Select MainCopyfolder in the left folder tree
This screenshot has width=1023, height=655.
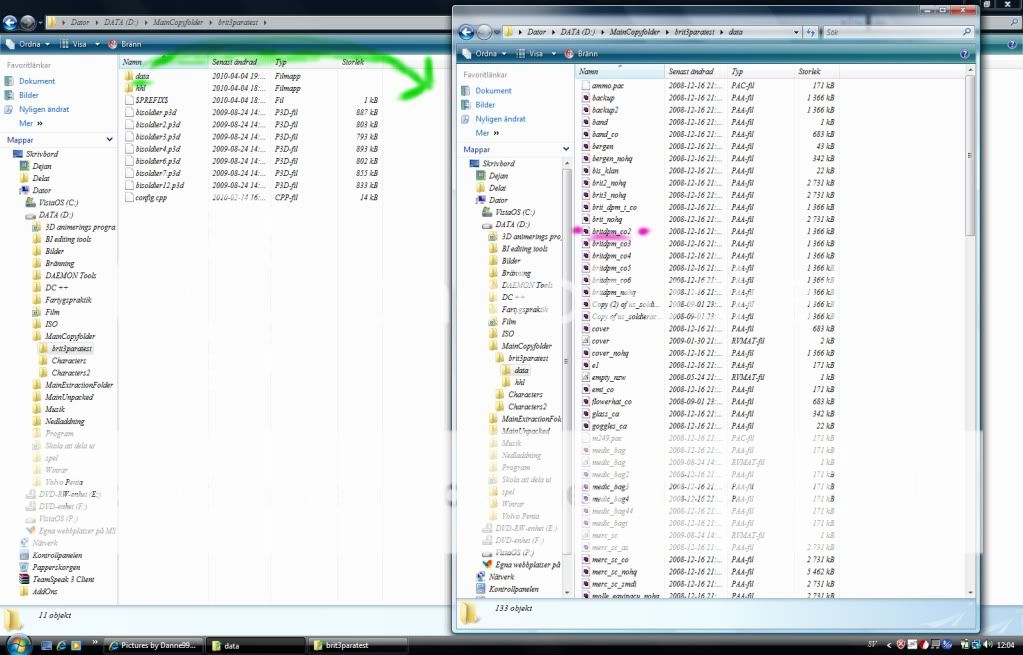tap(70, 337)
